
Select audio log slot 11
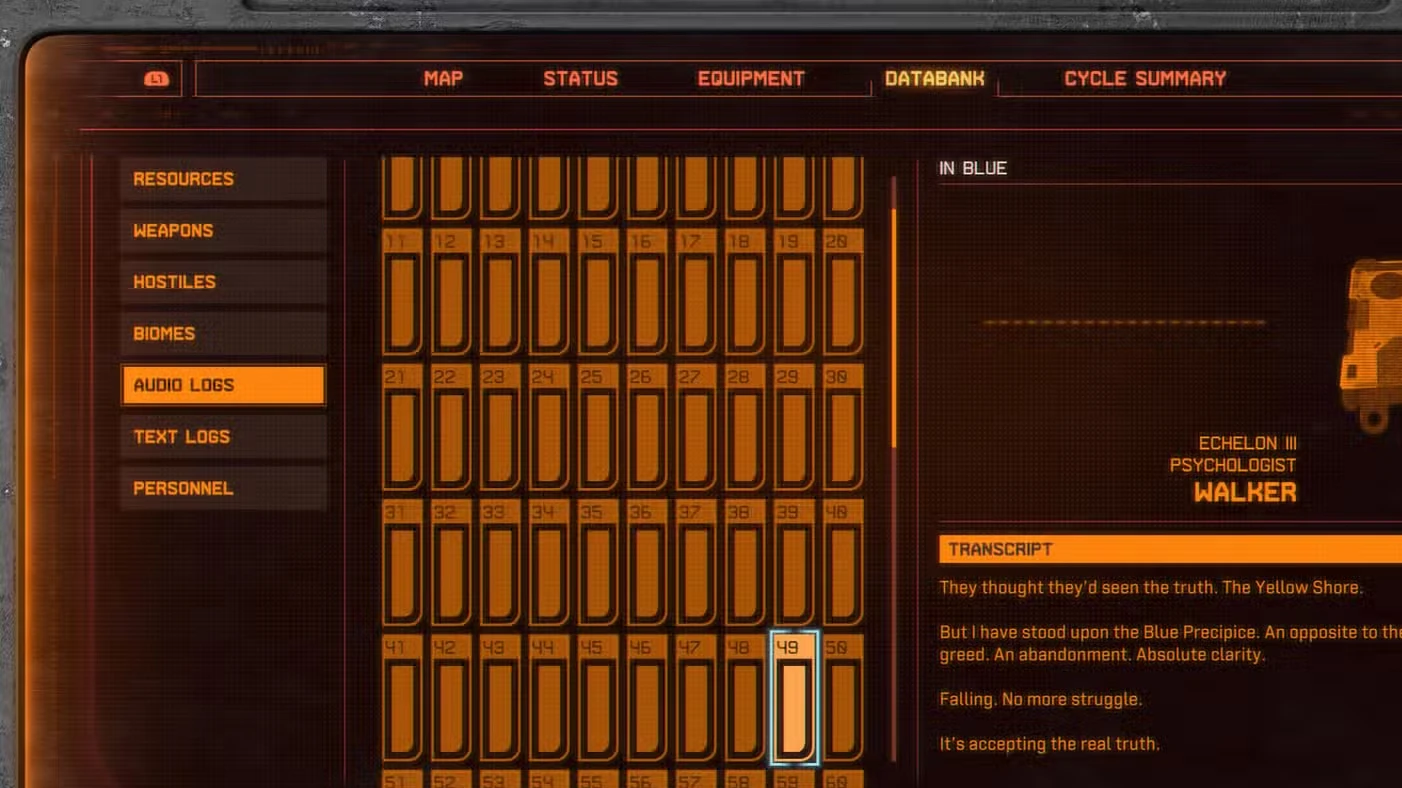[402, 292]
